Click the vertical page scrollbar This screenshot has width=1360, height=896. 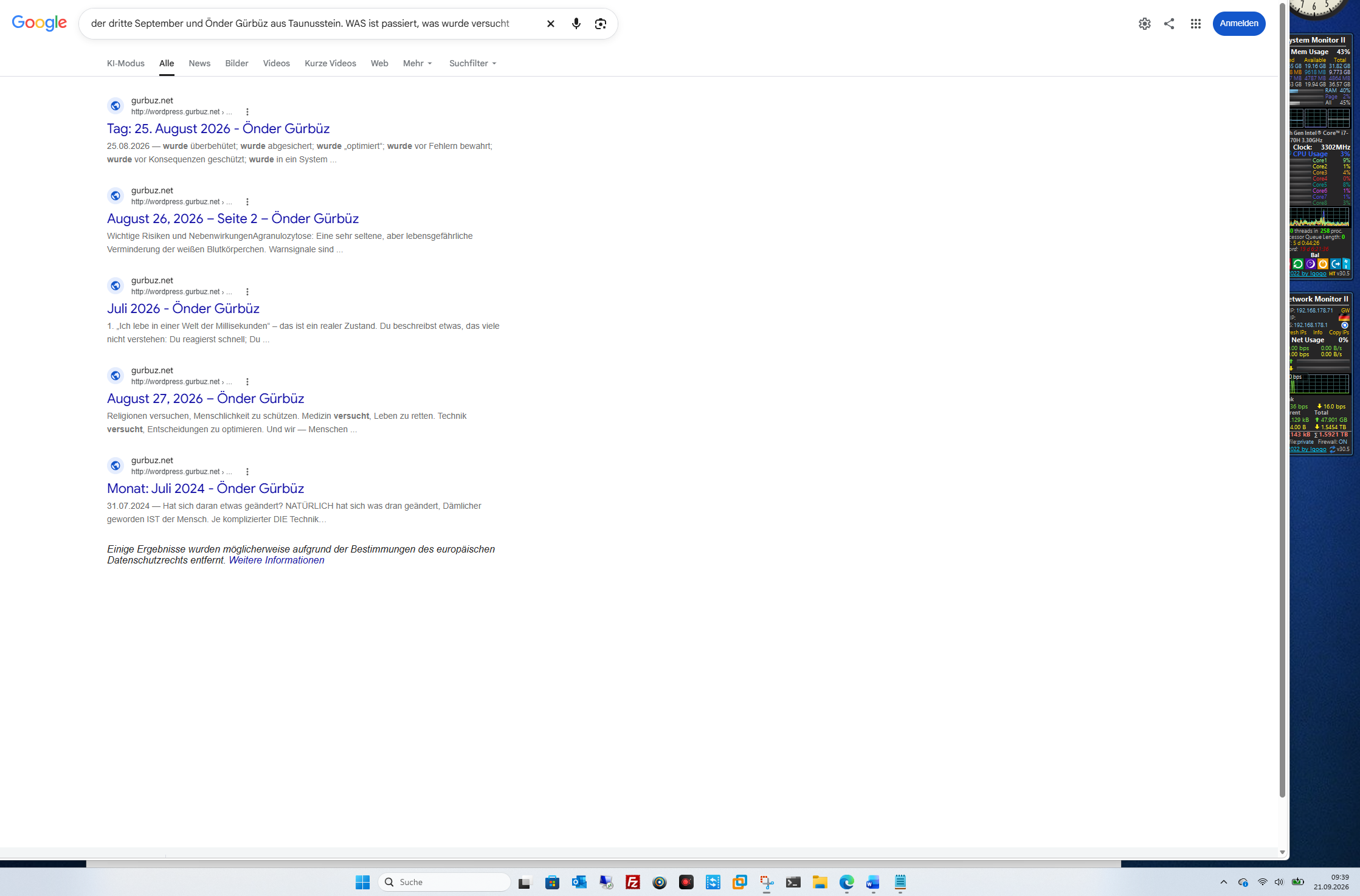click(1282, 401)
